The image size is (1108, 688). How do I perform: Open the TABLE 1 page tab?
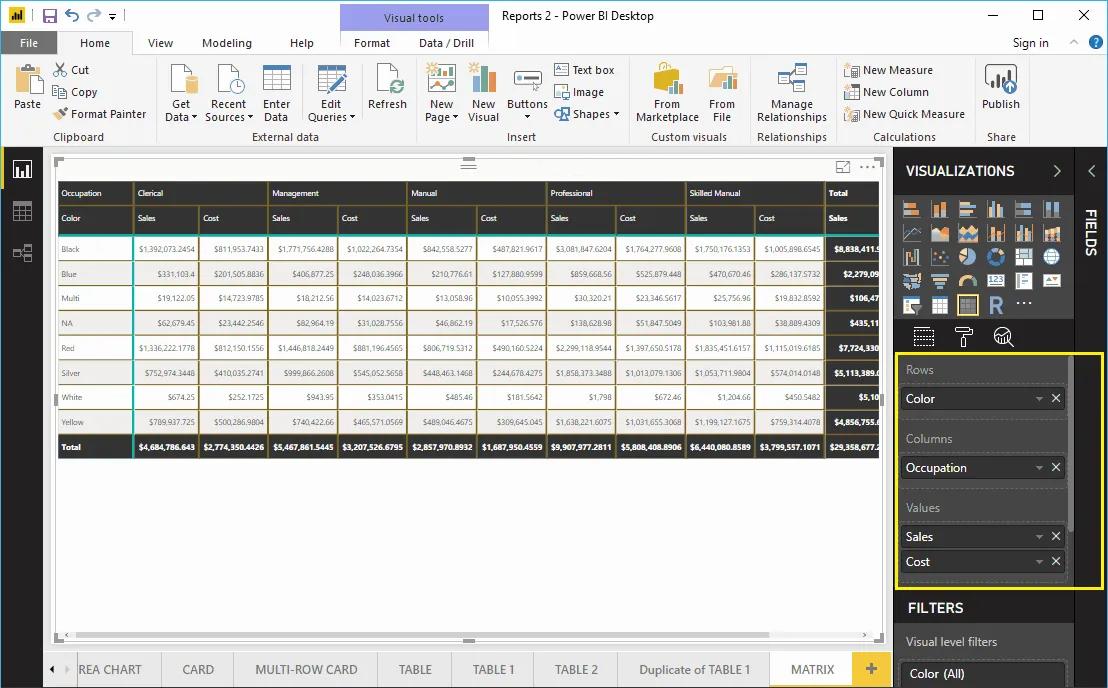(x=492, y=669)
